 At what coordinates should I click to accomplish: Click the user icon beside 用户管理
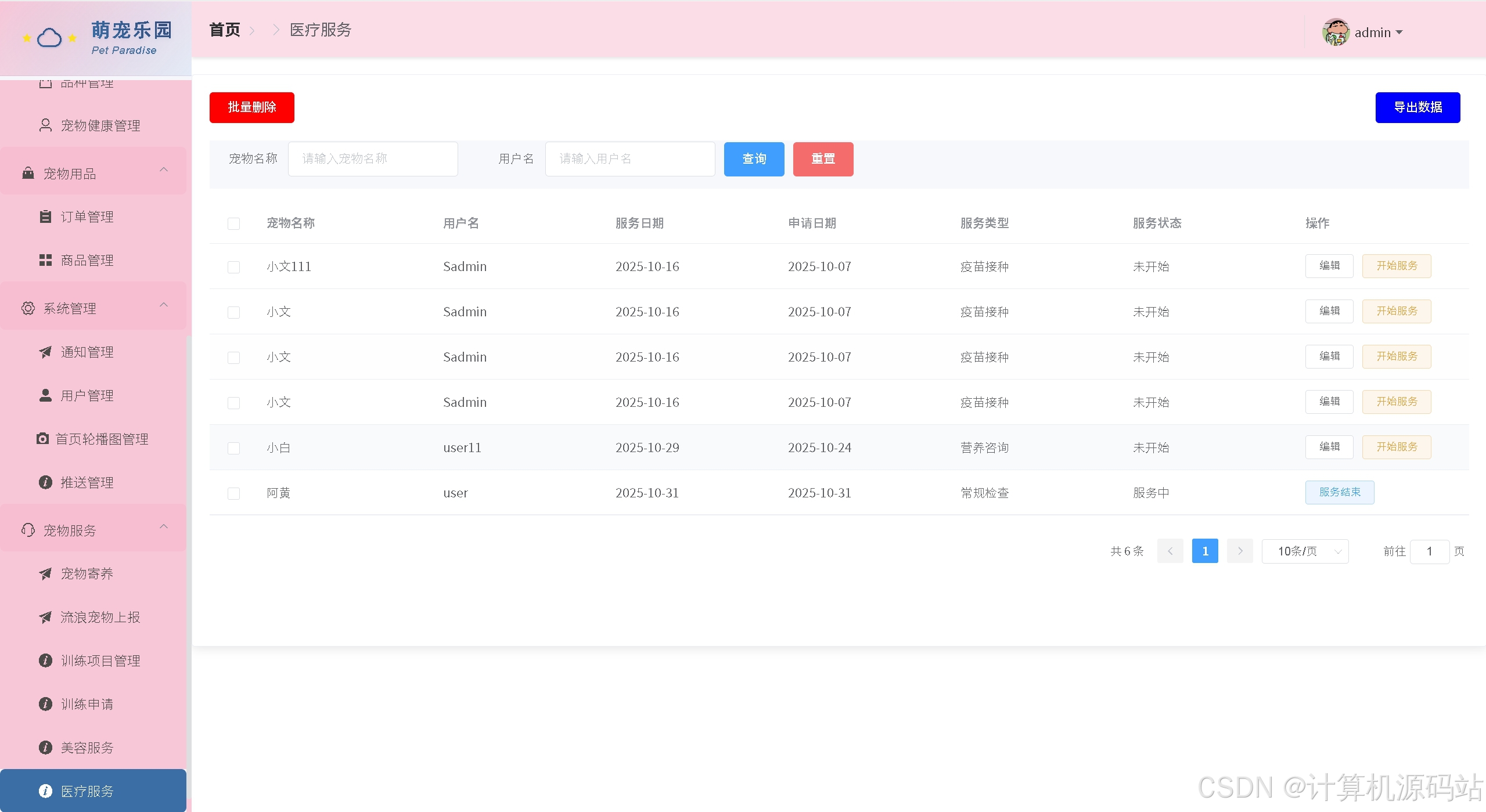point(45,395)
